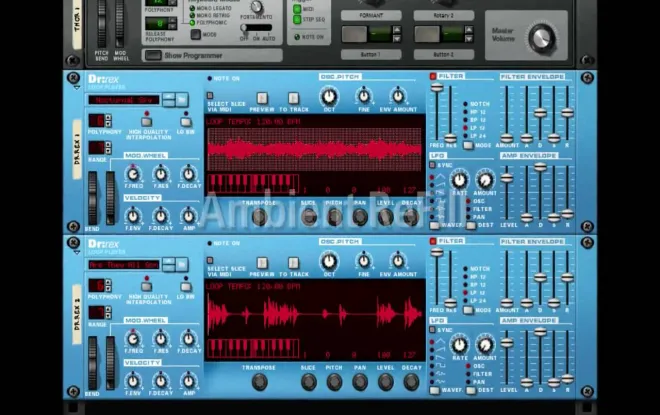Click Dr.REX 1 patch name display
This screenshot has width=660, height=415.
(x=124, y=100)
